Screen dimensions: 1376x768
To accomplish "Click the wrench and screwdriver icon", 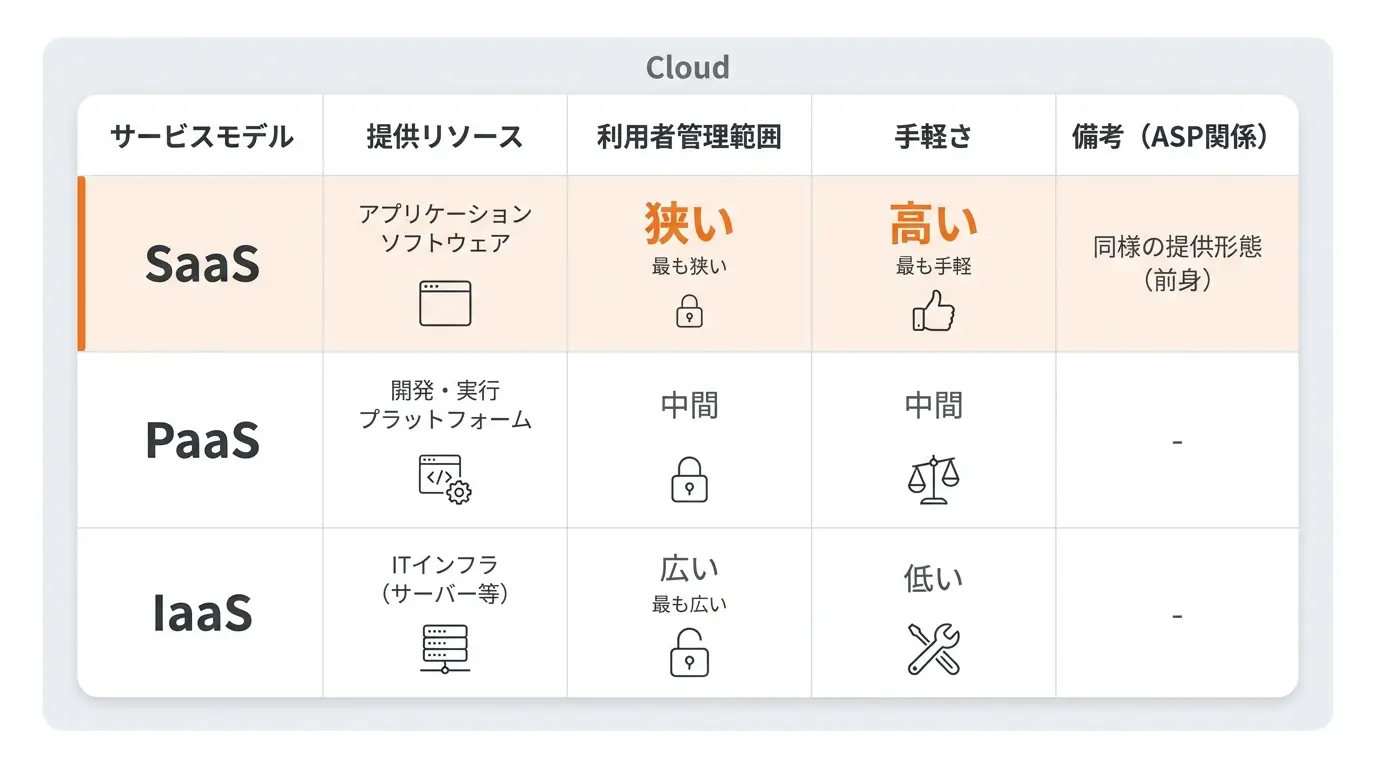I will [933, 649].
